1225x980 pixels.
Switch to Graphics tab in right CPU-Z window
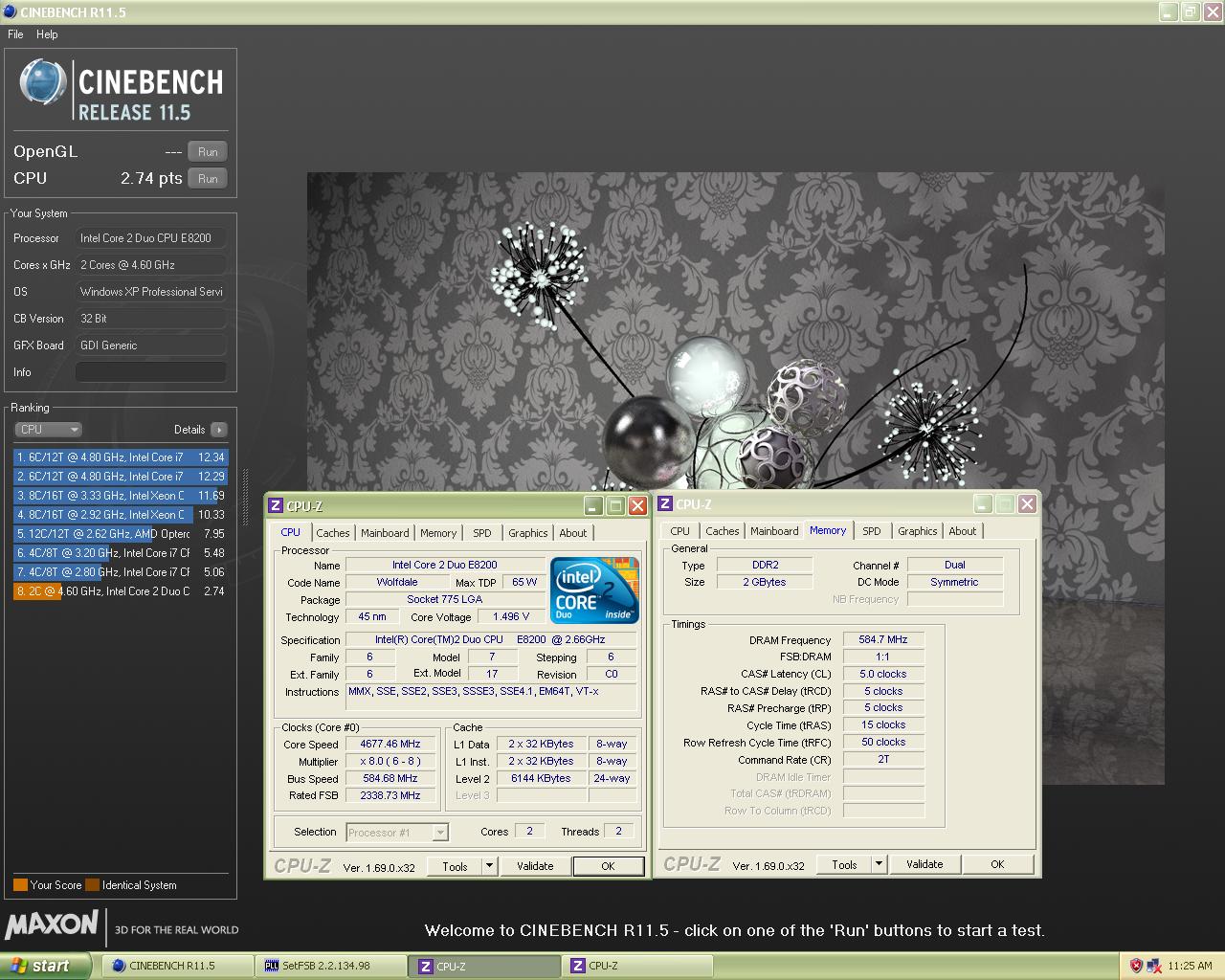[x=918, y=531]
